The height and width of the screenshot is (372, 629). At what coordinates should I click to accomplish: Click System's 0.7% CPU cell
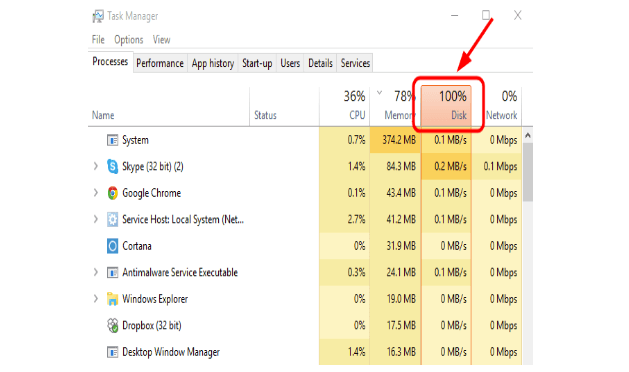tap(344, 140)
